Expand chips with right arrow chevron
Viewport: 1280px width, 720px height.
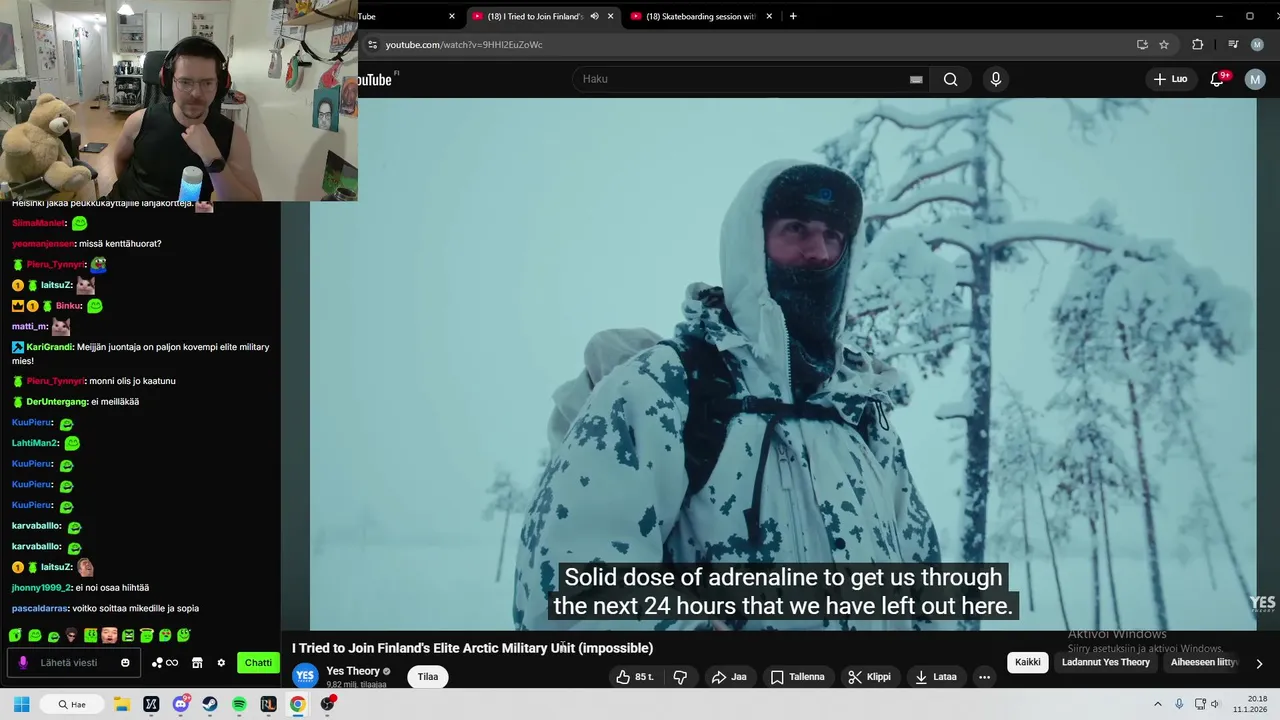(1259, 663)
